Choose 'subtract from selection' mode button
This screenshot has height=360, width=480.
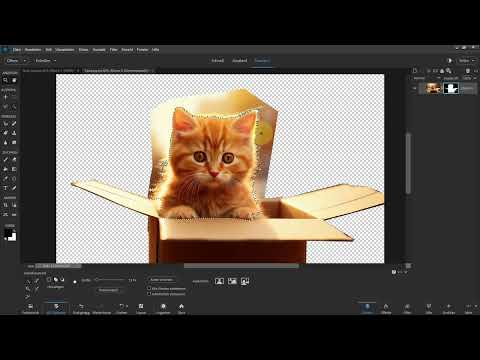(x=62, y=279)
